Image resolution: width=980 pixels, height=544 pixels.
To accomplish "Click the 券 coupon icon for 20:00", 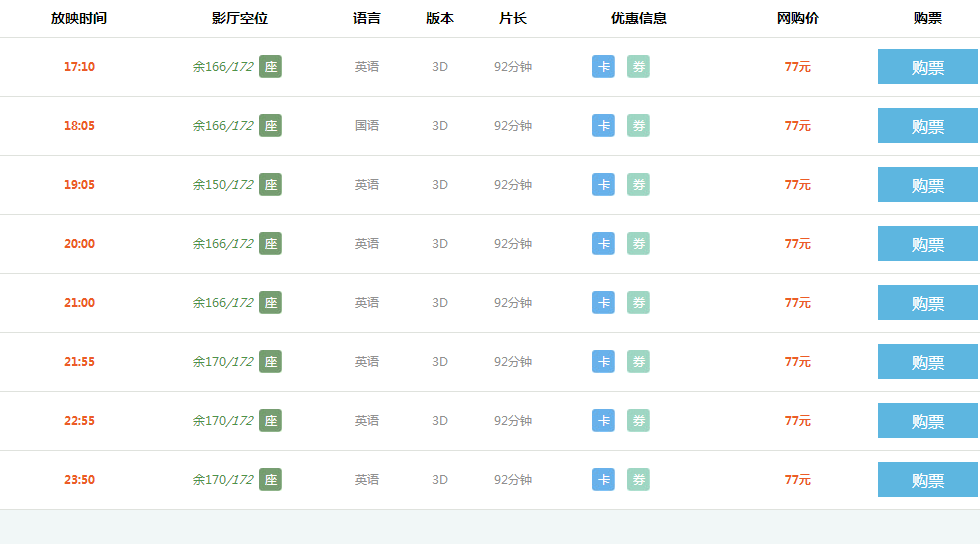I will [638, 243].
